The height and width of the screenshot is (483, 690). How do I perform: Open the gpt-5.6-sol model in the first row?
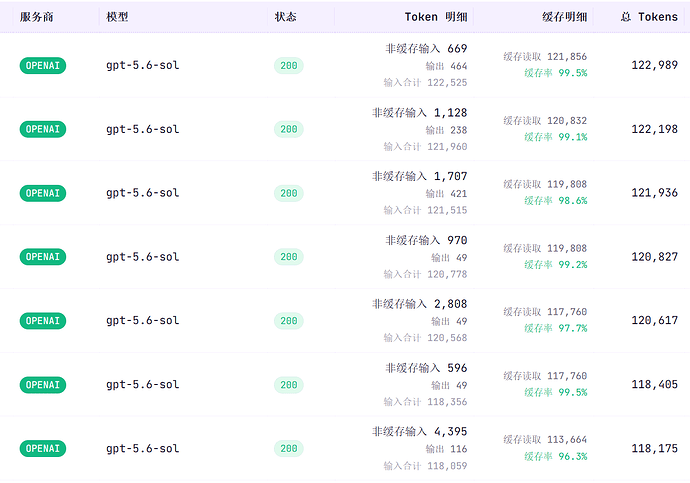coord(143,66)
